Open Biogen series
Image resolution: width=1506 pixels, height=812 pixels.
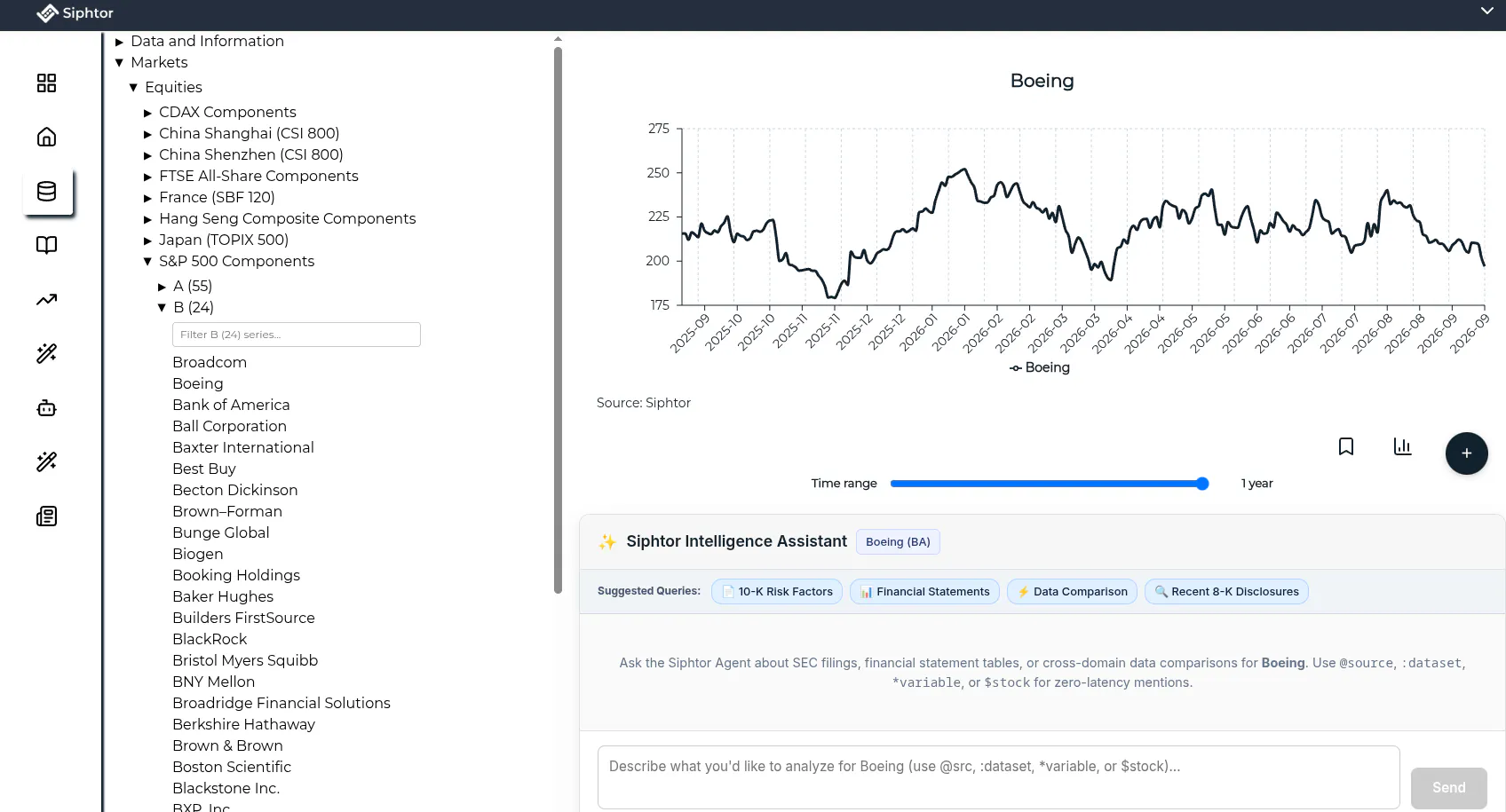(x=198, y=554)
